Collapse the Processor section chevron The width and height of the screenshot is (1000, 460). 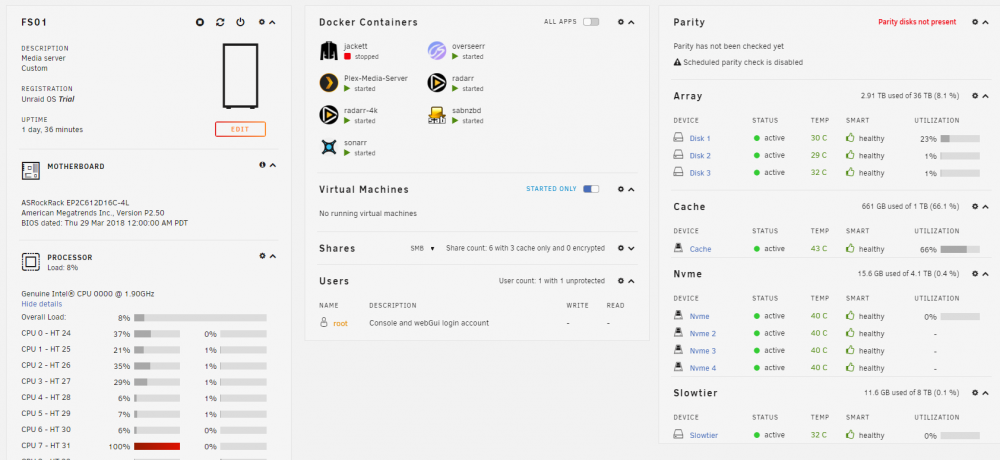pos(273,256)
